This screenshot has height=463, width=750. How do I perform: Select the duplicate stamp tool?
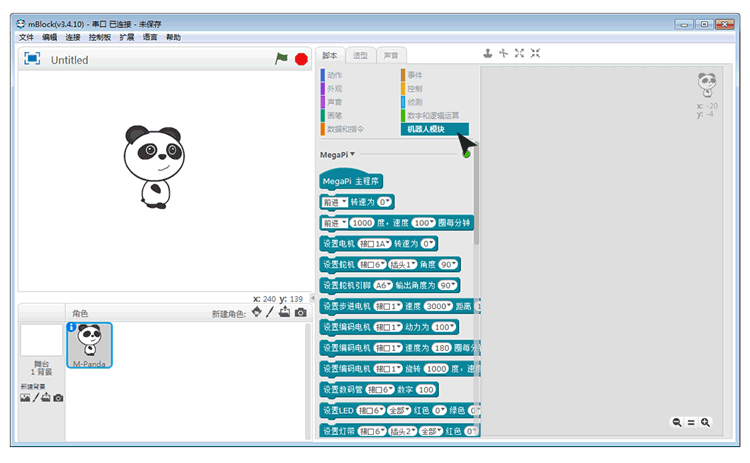pyautogui.click(x=487, y=53)
